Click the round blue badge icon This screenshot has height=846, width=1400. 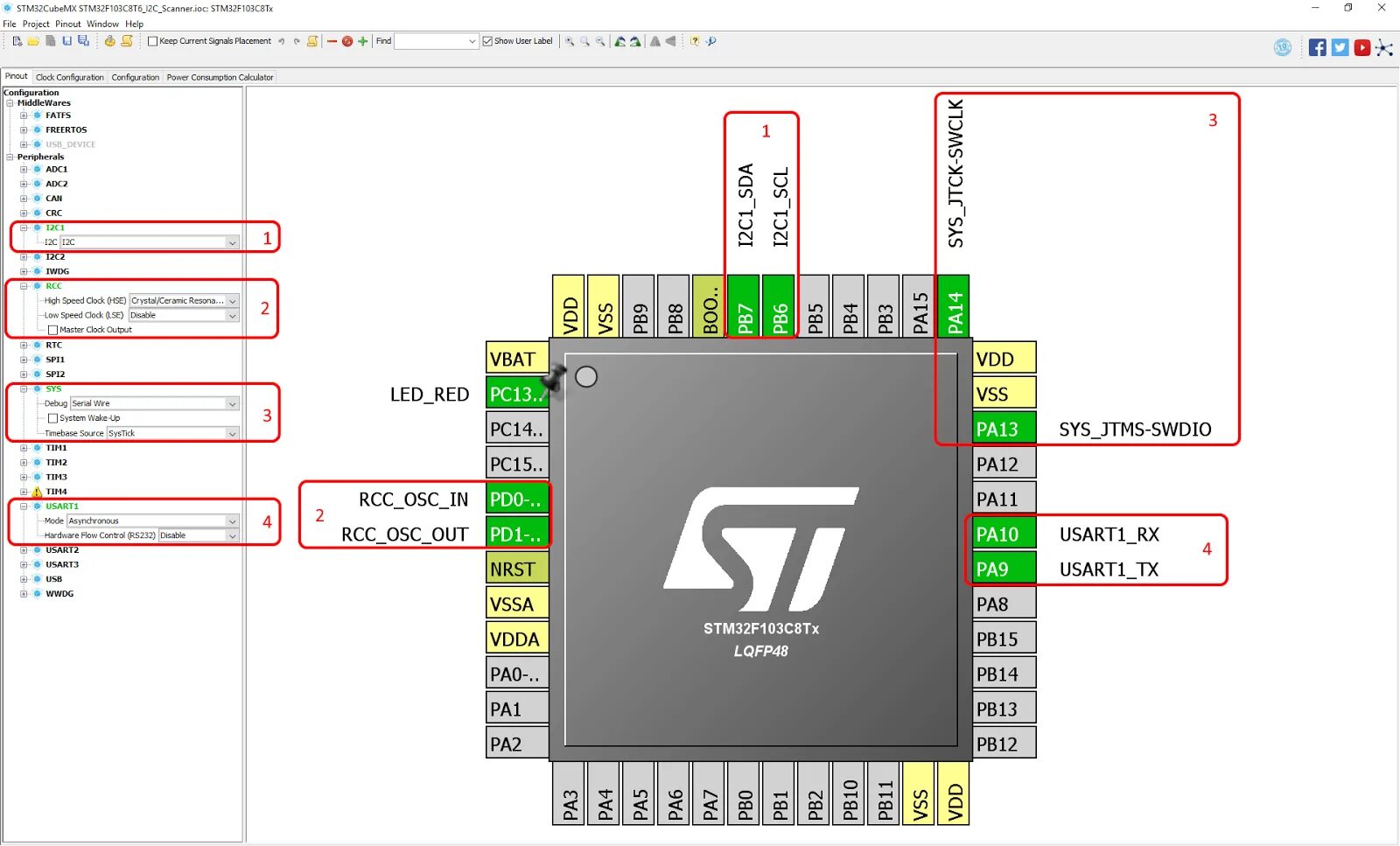click(x=1283, y=47)
